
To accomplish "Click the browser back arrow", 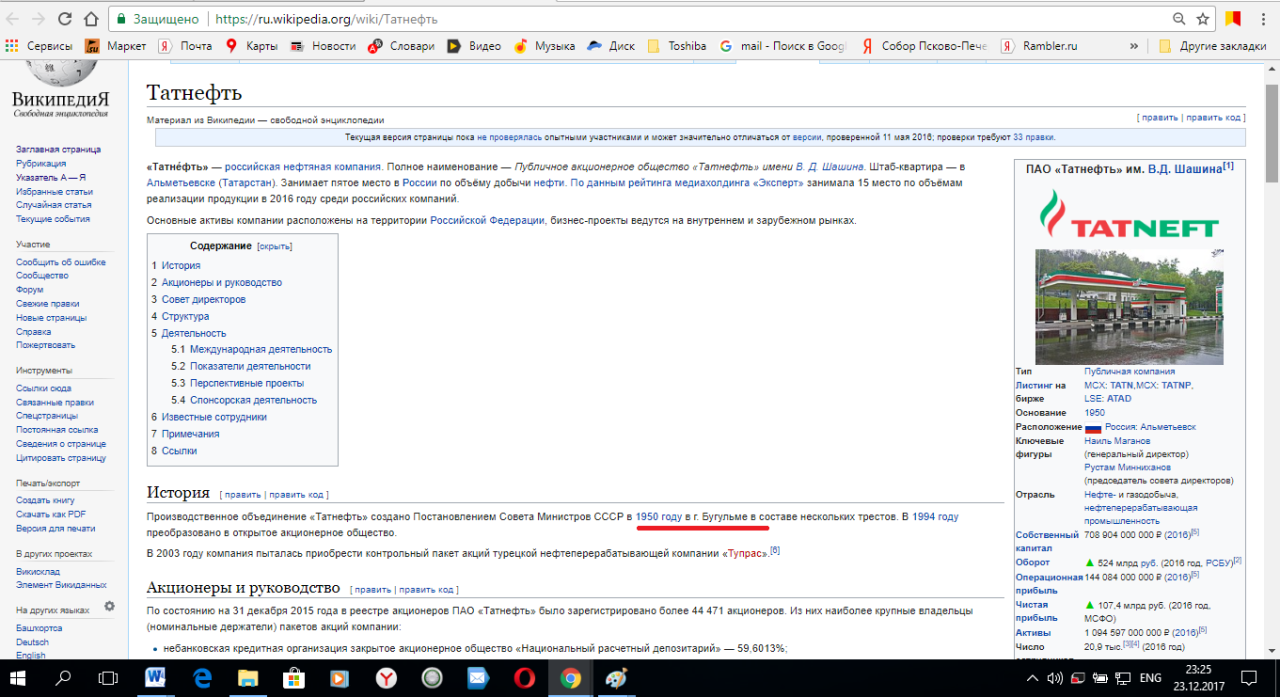I will point(14,19).
